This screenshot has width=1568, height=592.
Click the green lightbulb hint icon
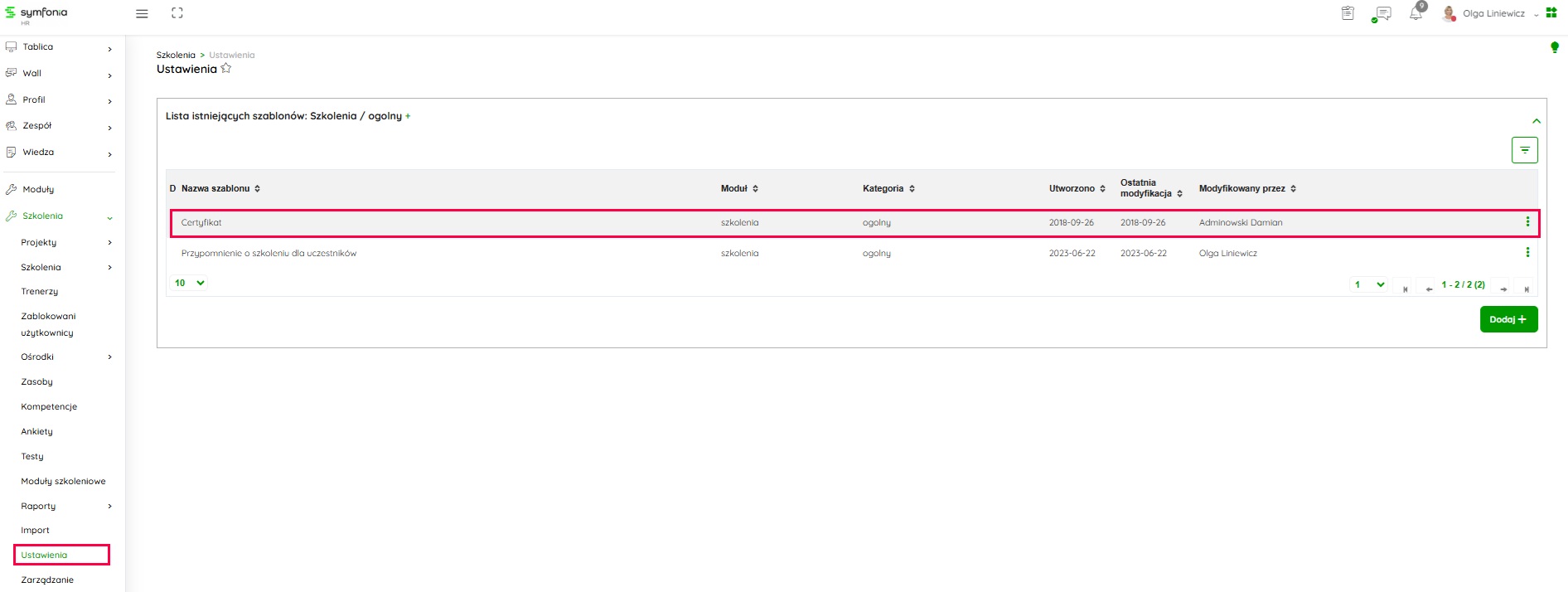[x=1555, y=47]
